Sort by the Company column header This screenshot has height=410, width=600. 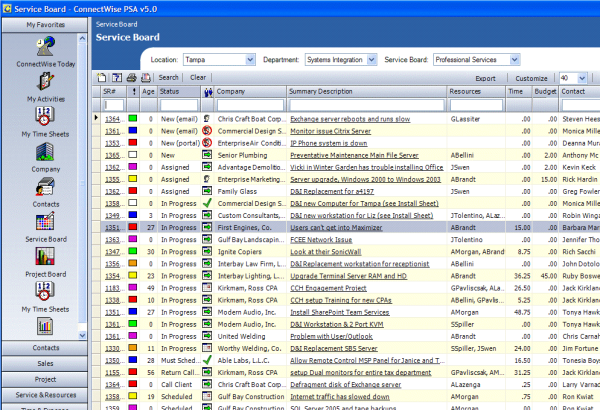250,92
